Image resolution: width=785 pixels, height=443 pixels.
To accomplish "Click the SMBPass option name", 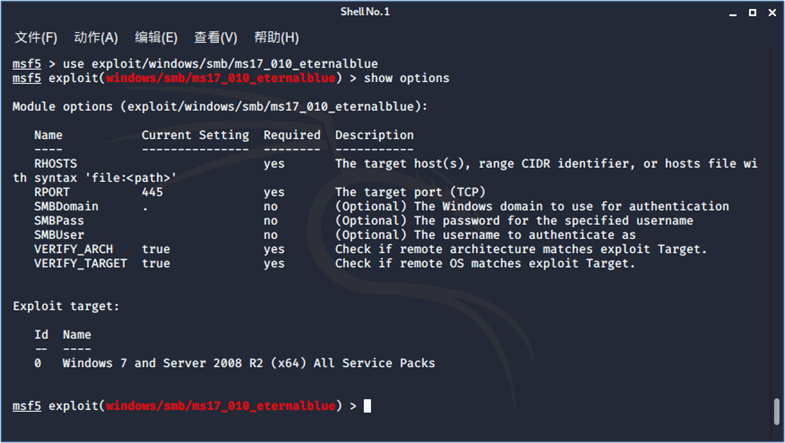I will point(59,220).
